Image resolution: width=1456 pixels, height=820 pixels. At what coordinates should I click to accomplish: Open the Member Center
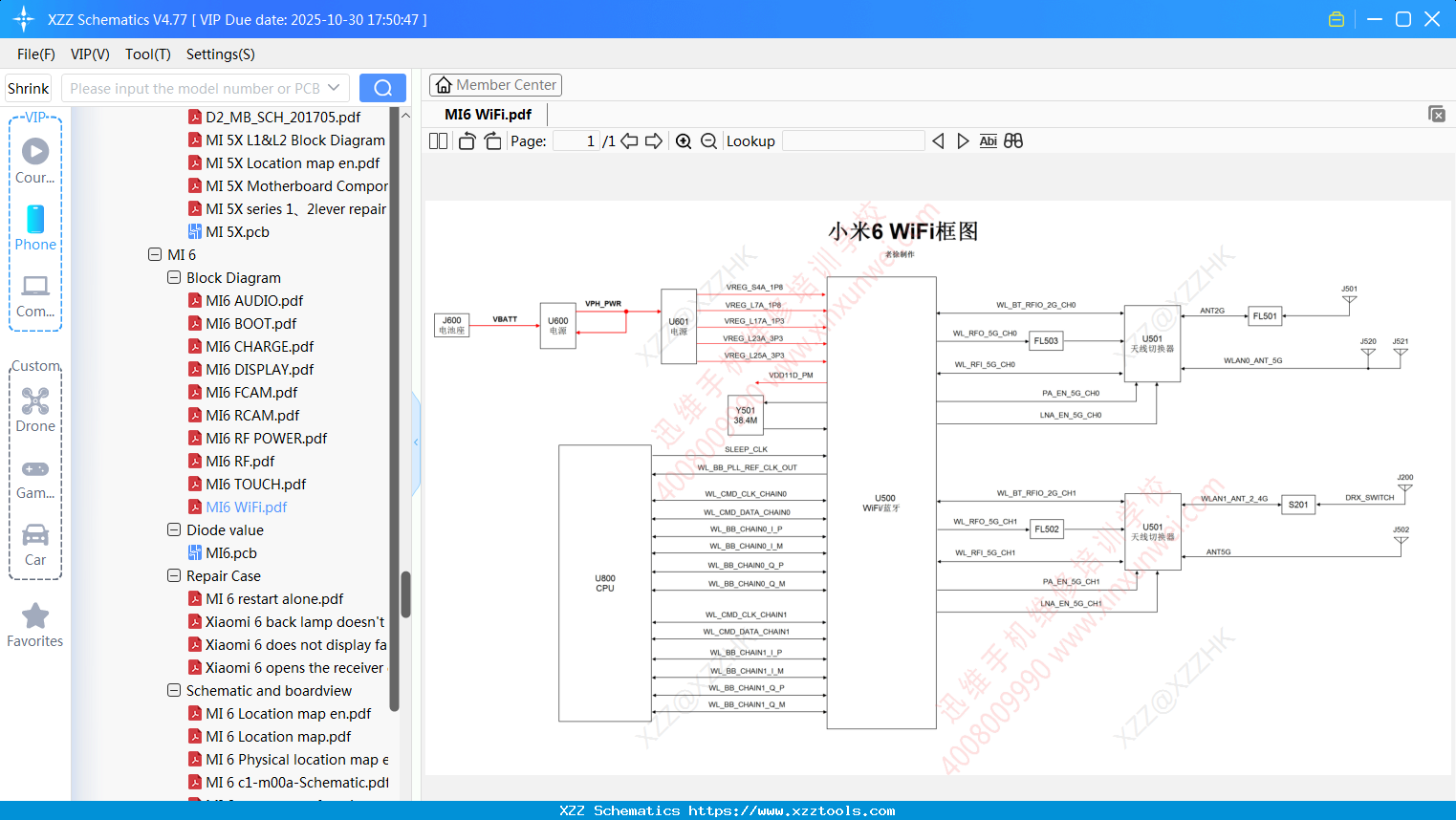(x=495, y=84)
